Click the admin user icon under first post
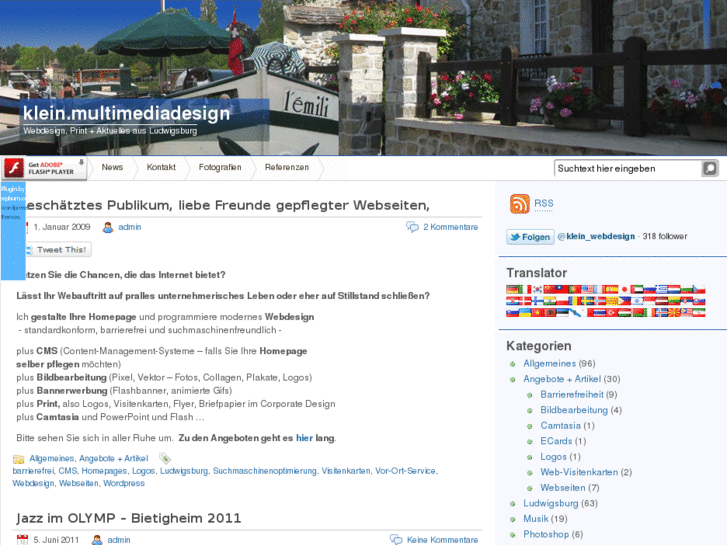Screen dimensions: 727x545 pos(108,227)
